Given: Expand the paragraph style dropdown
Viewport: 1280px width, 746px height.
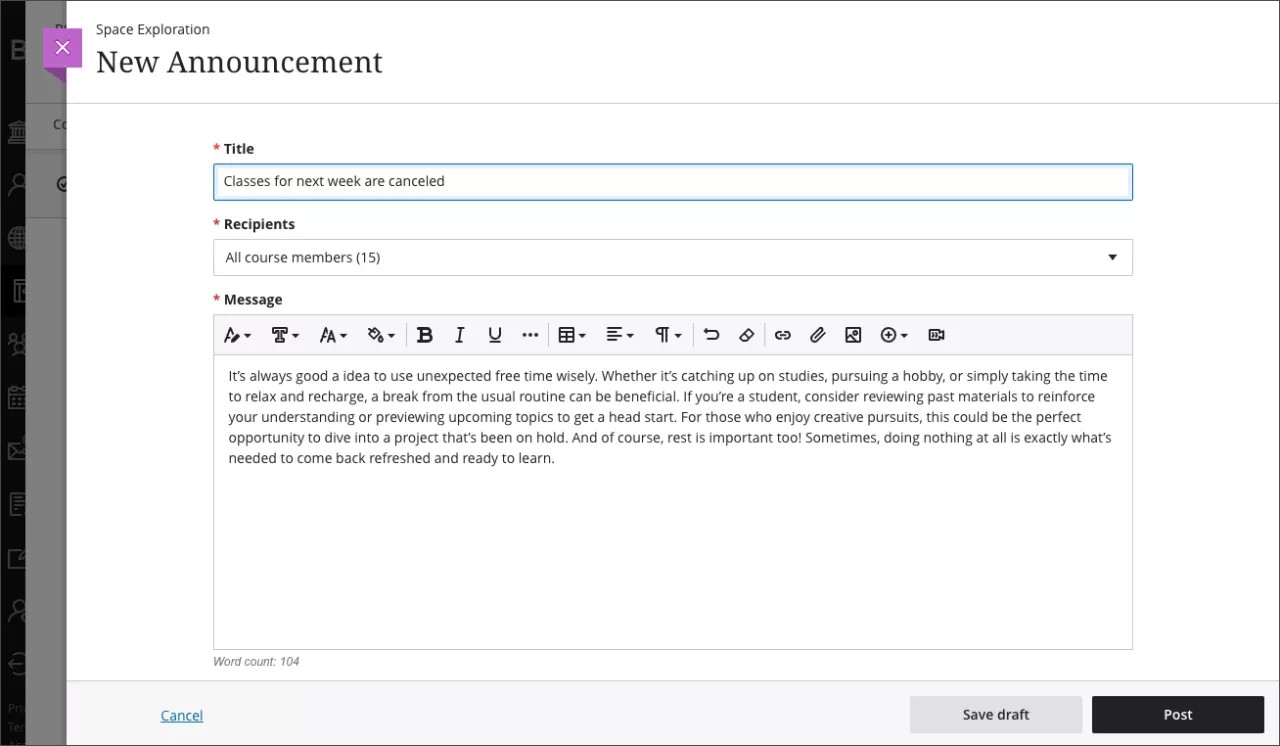Looking at the screenshot, I should (x=667, y=335).
